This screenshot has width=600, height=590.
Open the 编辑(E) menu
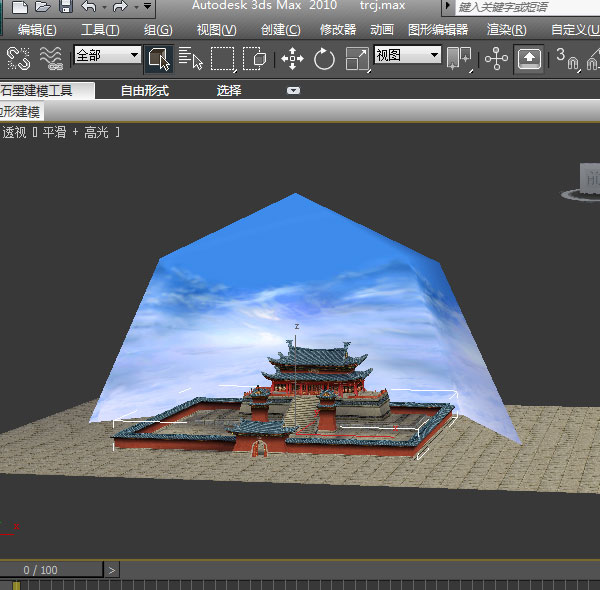click(37, 30)
